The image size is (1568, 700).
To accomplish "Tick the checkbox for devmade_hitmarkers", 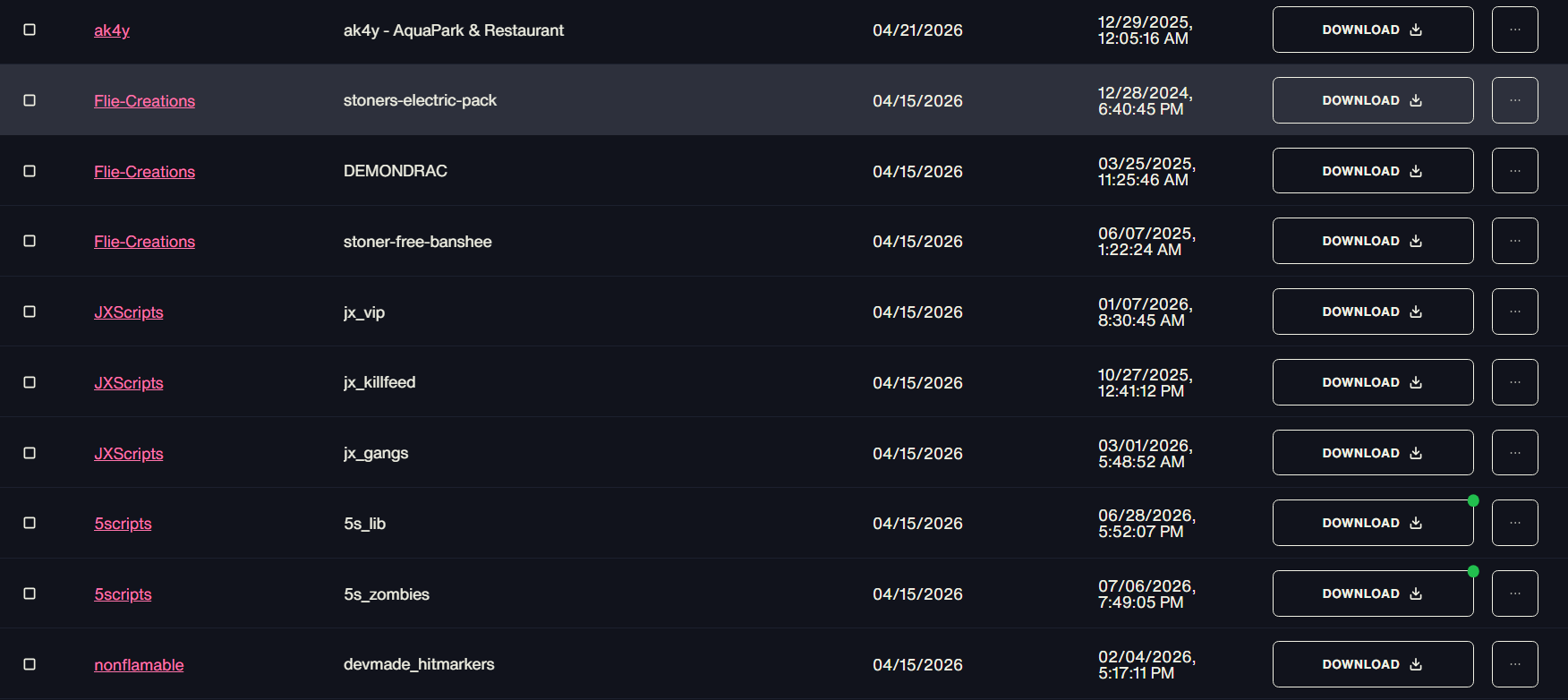I will [x=30, y=664].
